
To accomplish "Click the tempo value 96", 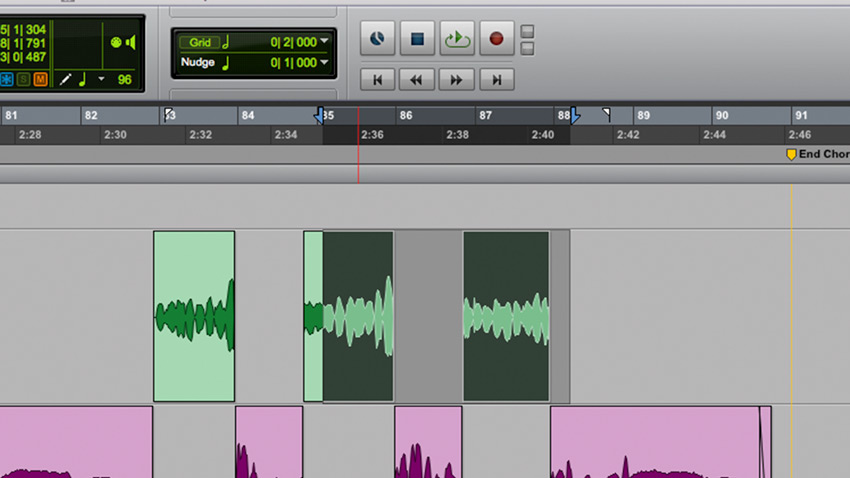I will click(125, 80).
